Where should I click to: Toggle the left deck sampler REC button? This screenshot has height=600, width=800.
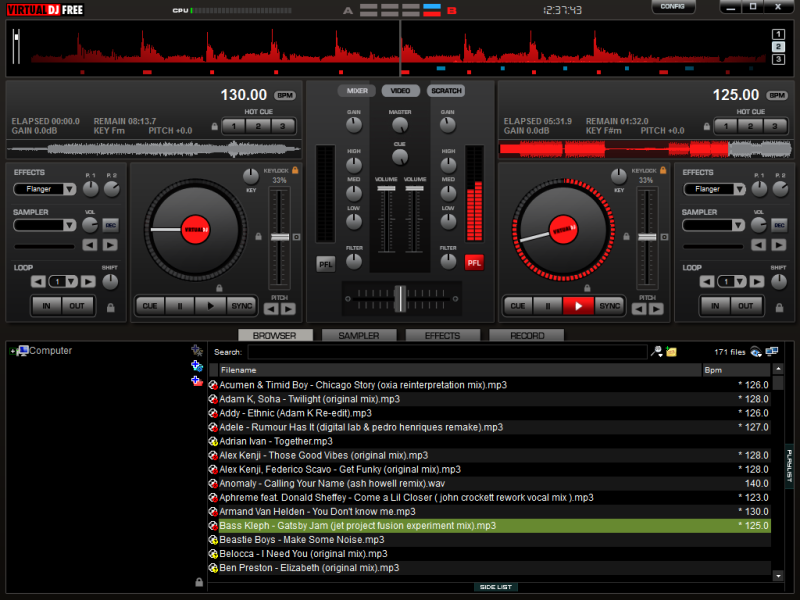click(x=110, y=225)
